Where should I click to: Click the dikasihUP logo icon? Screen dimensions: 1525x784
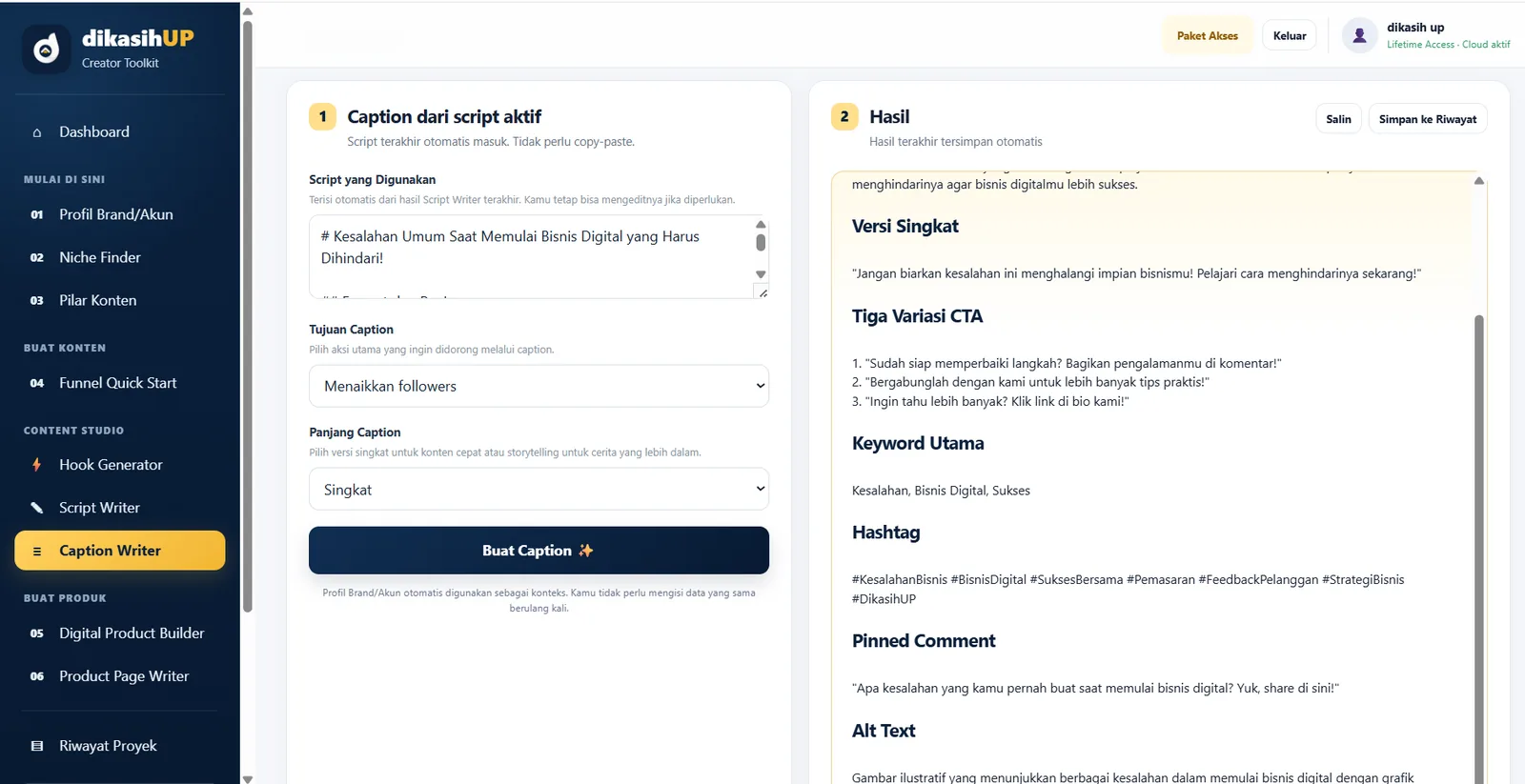pyautogui.click(x=47, y=49)
